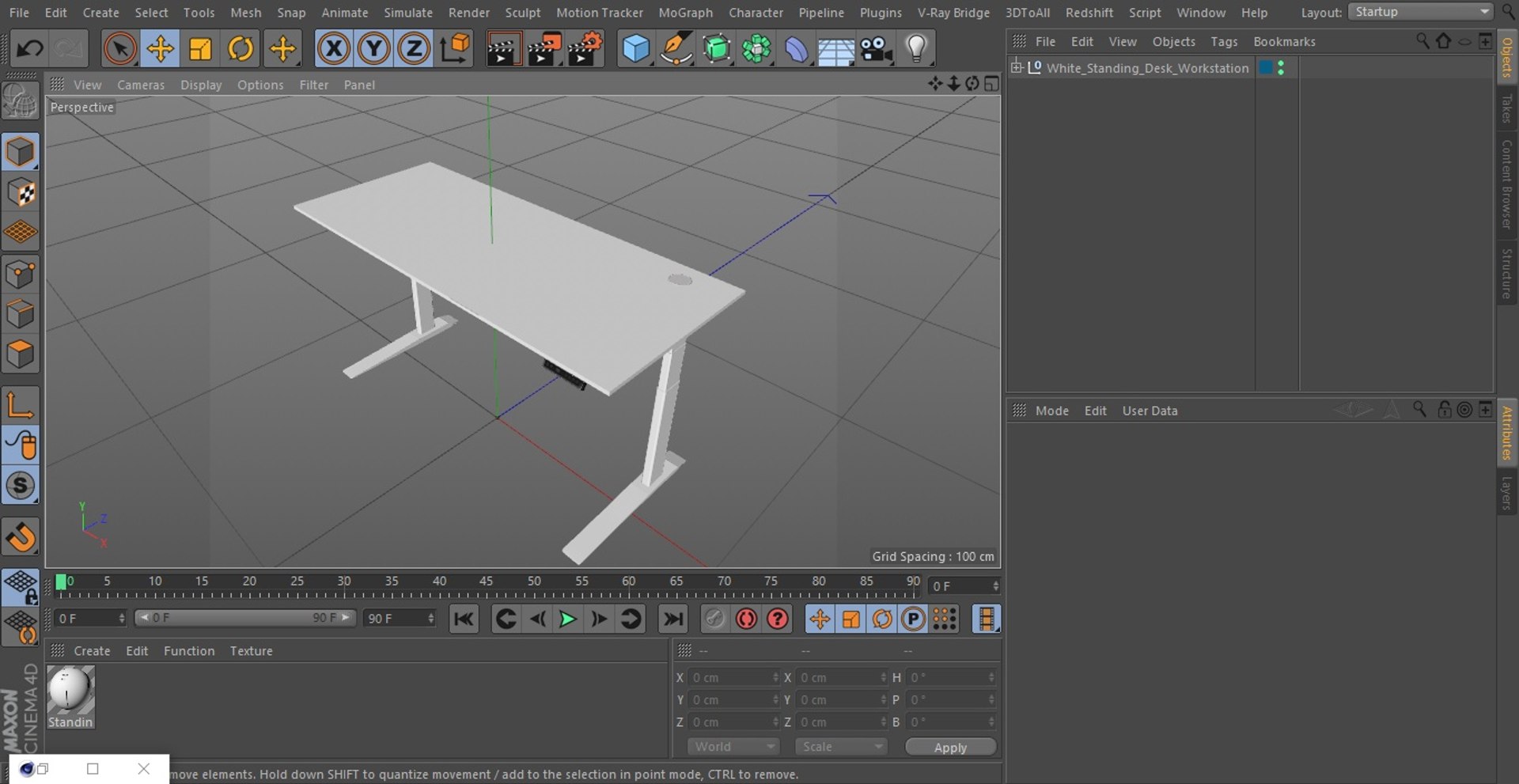Enable Workplane mode orange grid icon
The width and height of the screenshot is (1519, 784).
click(21, 233)
